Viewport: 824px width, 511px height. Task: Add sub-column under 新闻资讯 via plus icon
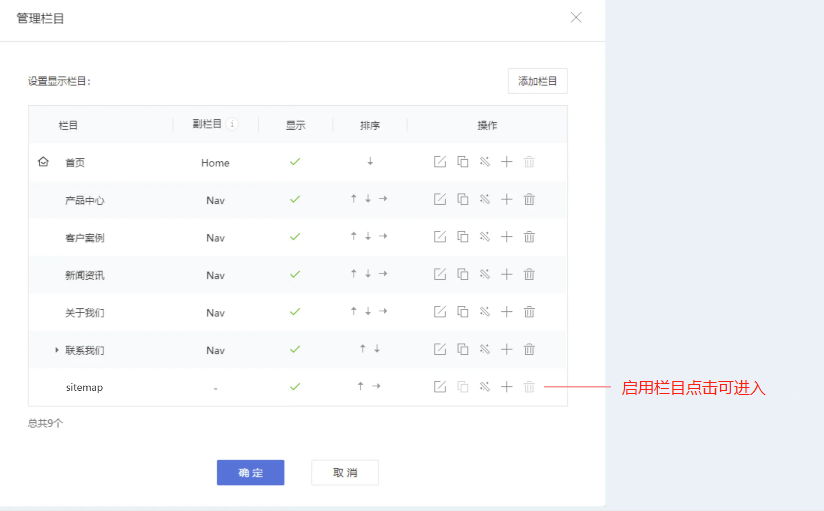pos(506,274)
